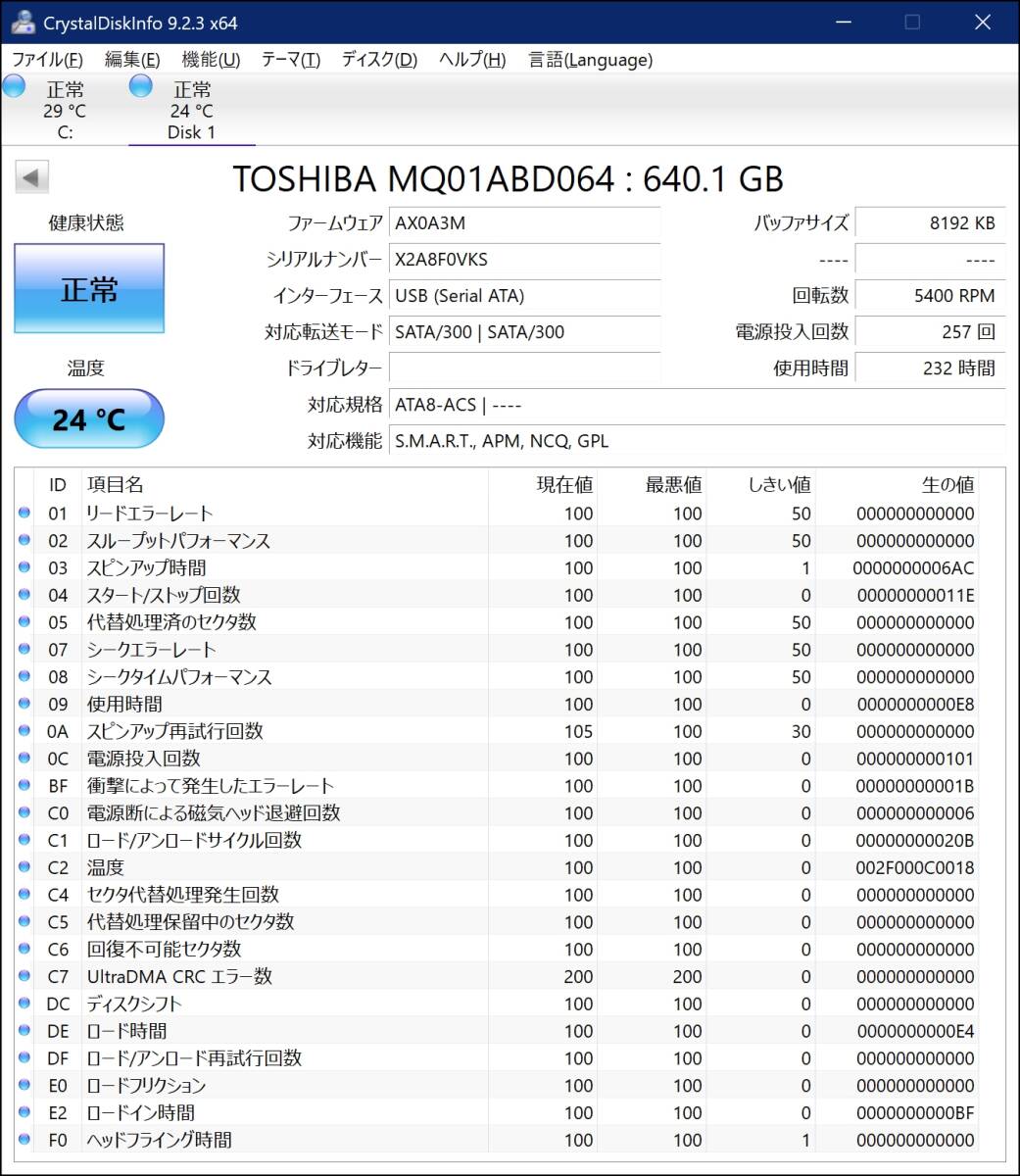Click the status dot next to 温度 attribute

pos(24,866)
